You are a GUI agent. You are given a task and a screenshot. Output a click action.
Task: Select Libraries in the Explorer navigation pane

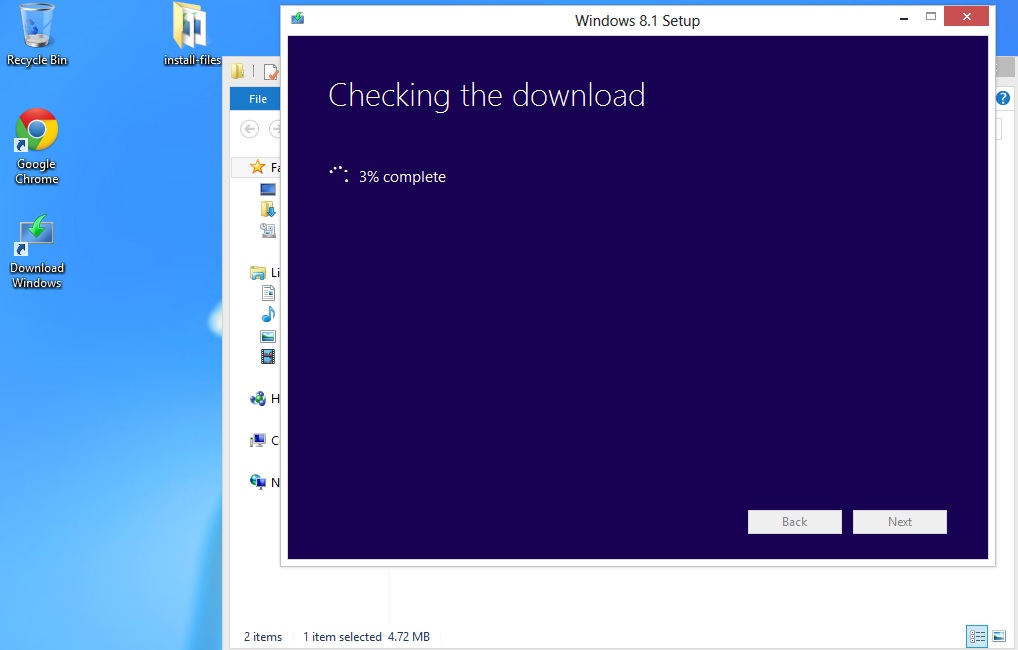pos(258,273)
